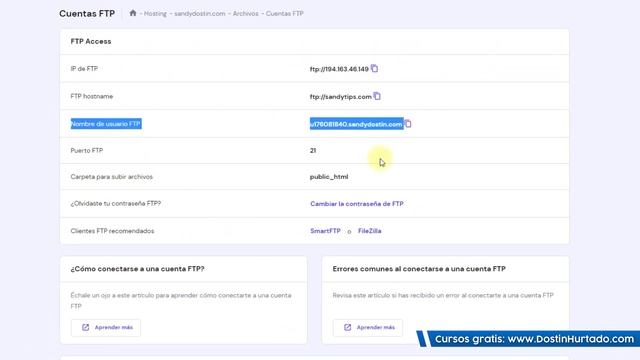The width and height of the screenshot is (640, 360).
Task: Click Cuentas FTP in the breadcrumb
Action: click(284, 13)
